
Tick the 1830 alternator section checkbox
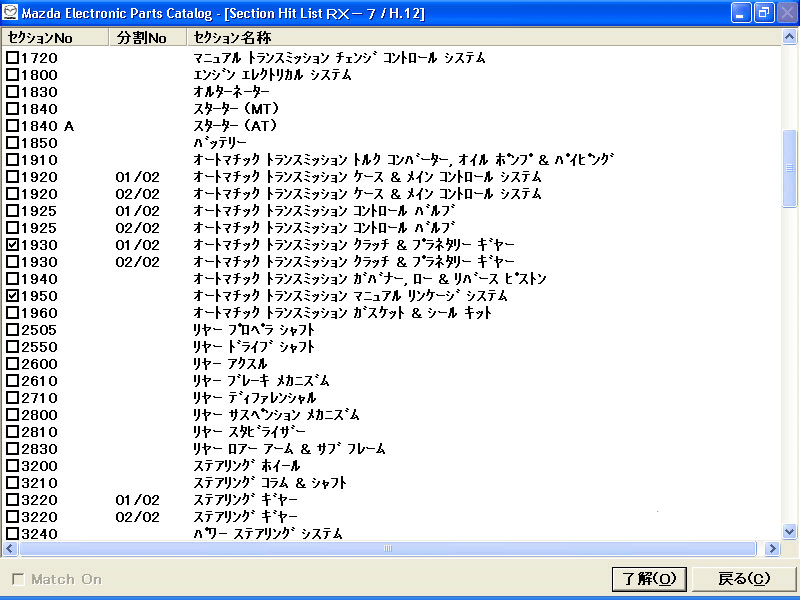12,92
